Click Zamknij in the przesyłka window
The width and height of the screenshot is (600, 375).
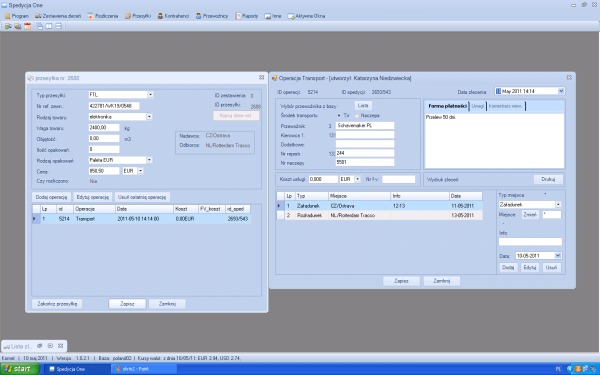click(167, 304)
